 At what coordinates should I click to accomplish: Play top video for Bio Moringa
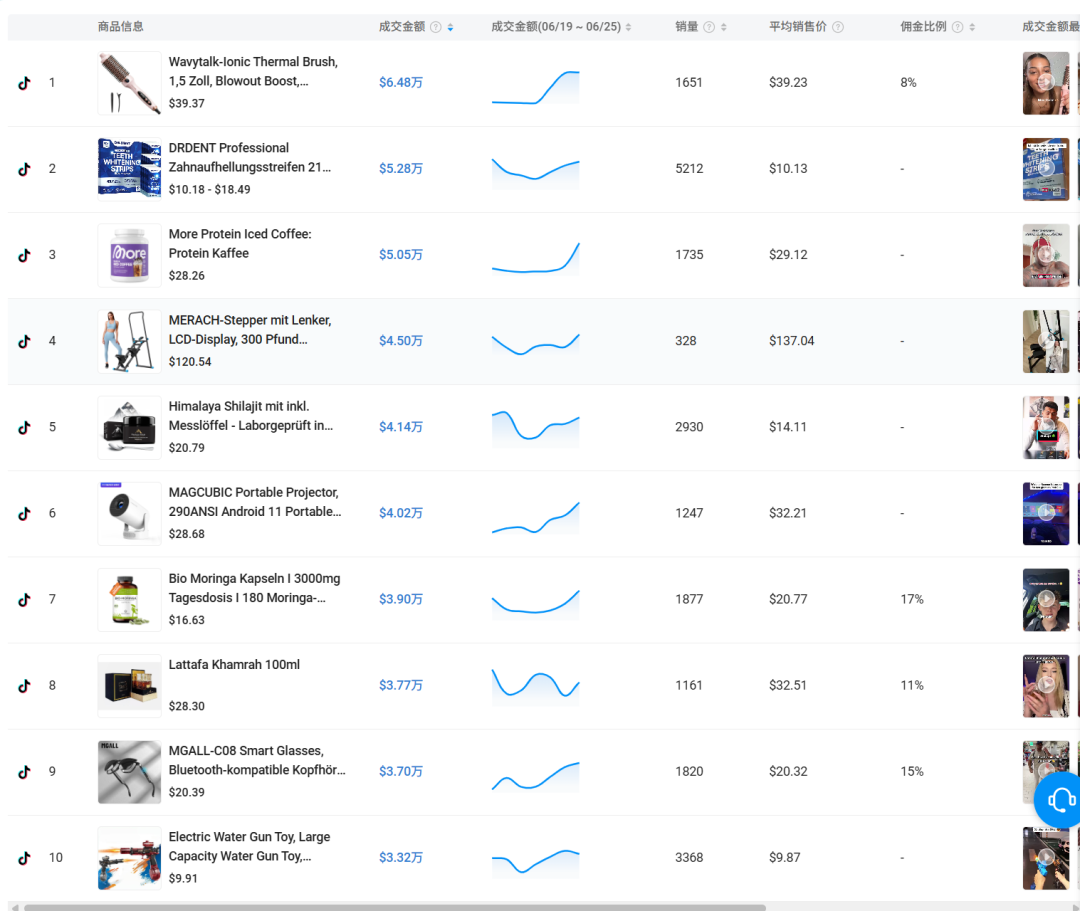1046,600
